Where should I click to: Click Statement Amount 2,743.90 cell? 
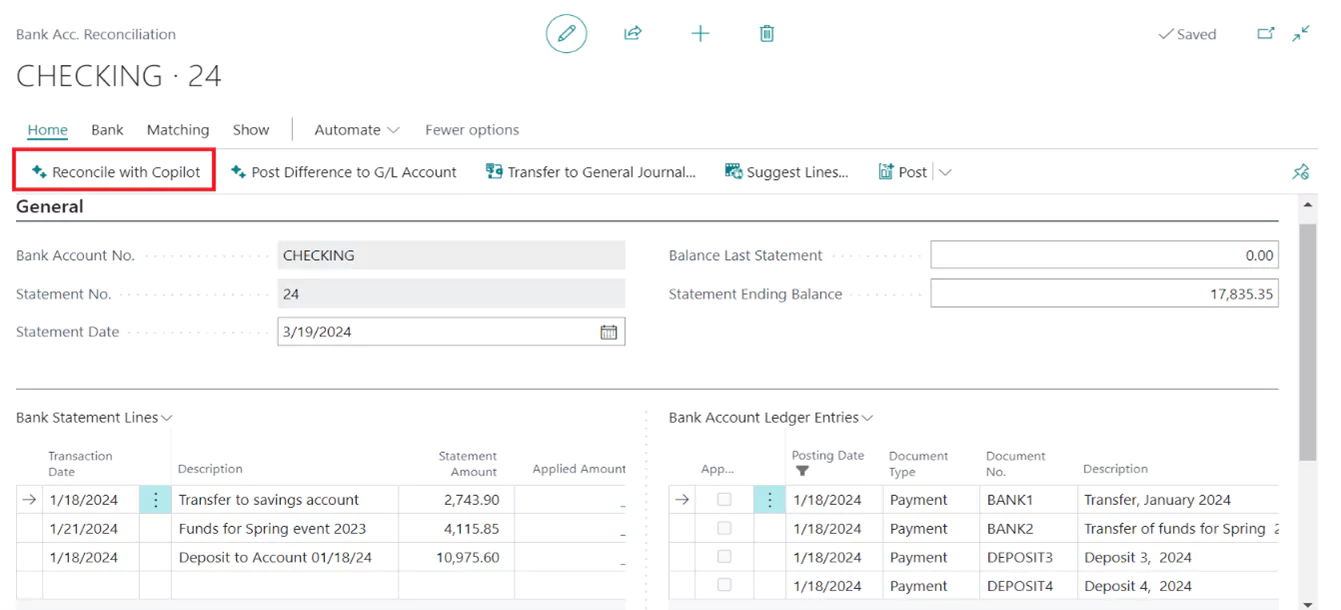coord(456,500)
